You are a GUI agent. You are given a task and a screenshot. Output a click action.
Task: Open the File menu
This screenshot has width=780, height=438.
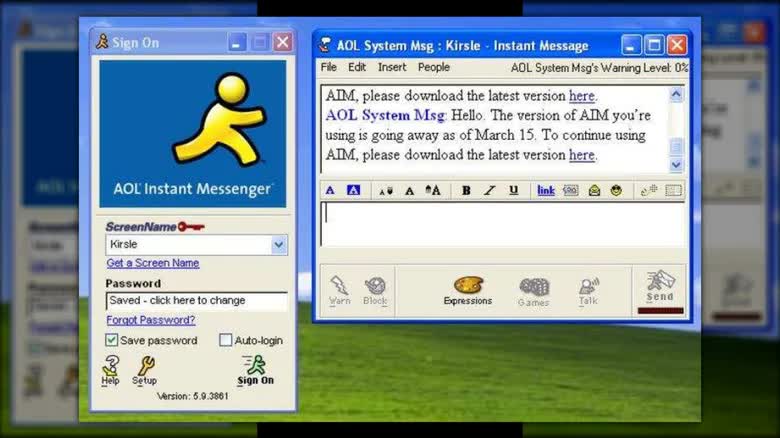pos(328,68)
